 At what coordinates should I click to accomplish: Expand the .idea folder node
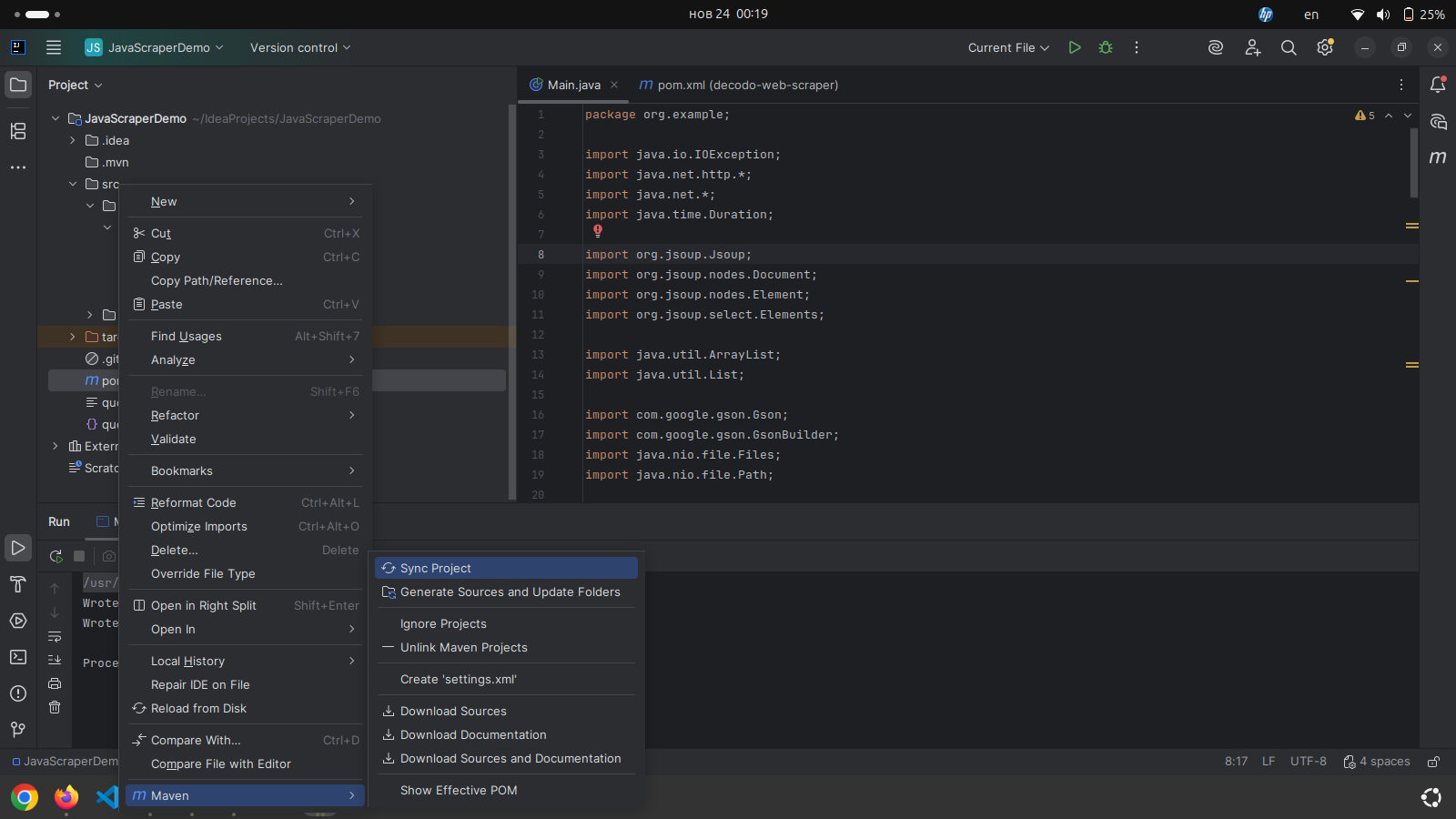pyautogui.click(x=73, y=140)
